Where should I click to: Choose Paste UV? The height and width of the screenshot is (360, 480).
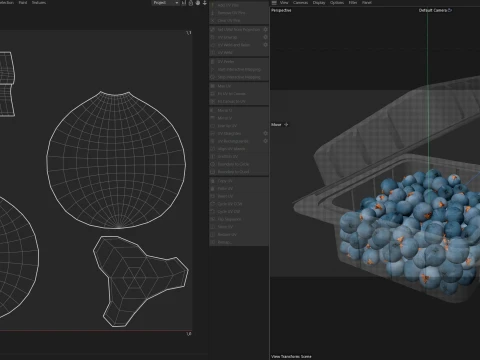(x=239, y=188)
